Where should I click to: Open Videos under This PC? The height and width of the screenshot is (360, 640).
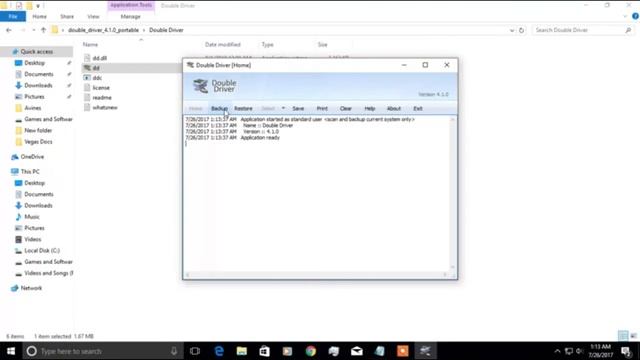33,239
